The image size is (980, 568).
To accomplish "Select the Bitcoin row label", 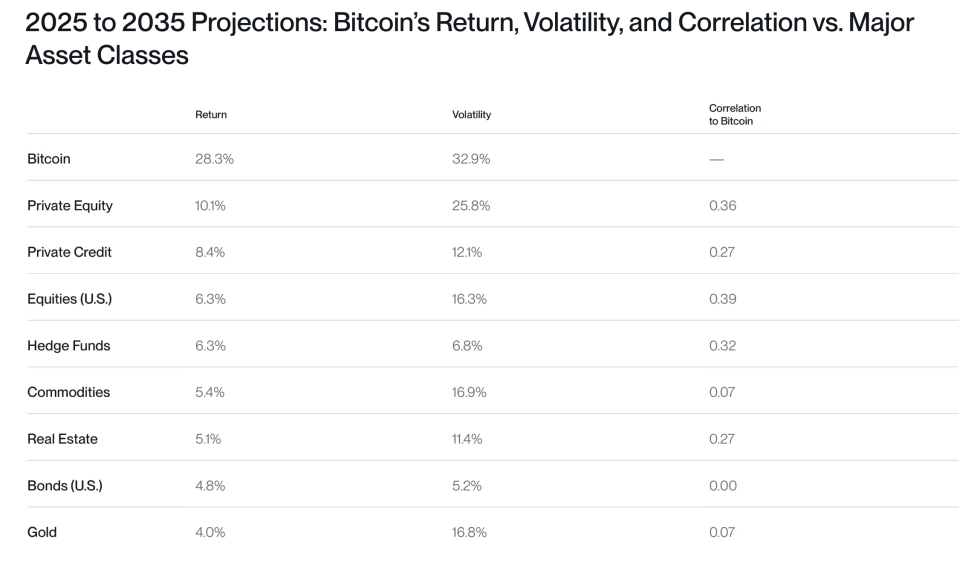I will click(49, 159).
